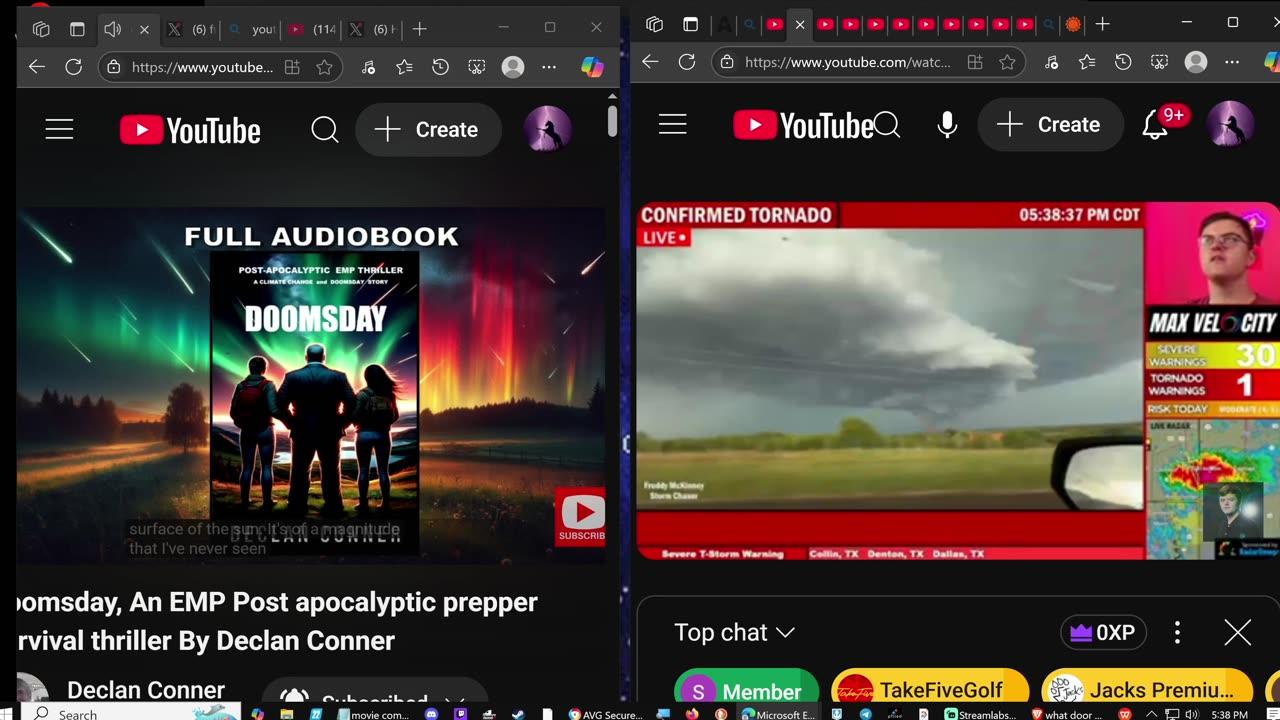Screen dimensions: 1280x720
Task: Close active tab in right browser
Action: click(x=800, y=24)
